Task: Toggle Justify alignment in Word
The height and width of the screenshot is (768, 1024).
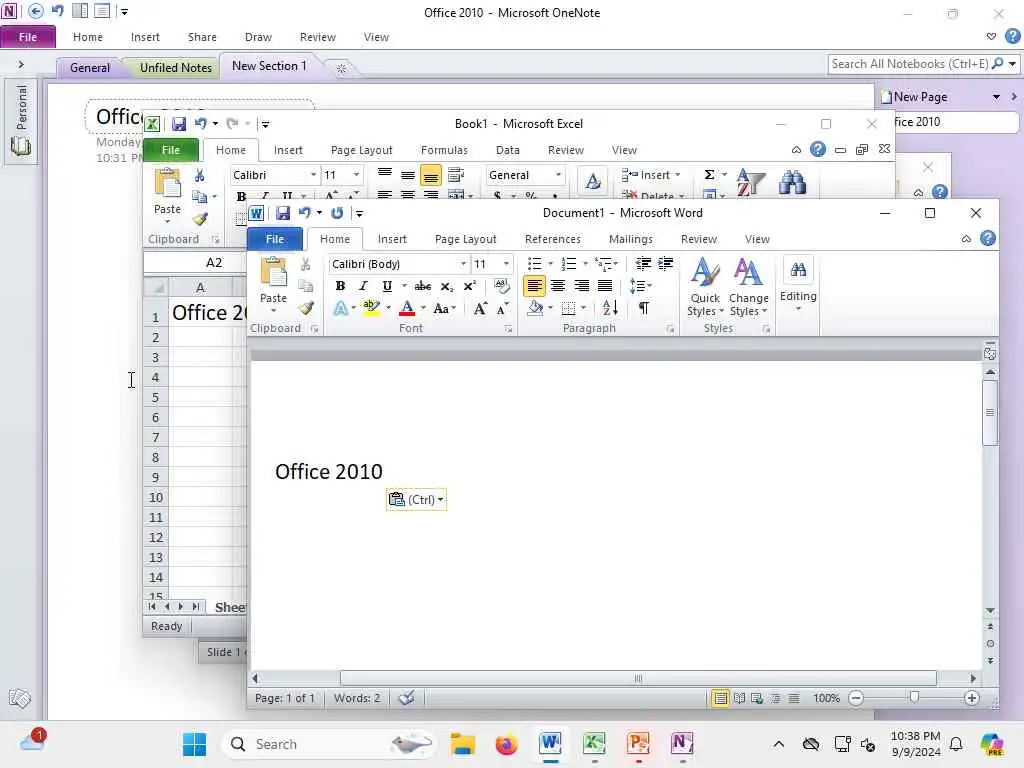Action: click(x=605, y=286)
